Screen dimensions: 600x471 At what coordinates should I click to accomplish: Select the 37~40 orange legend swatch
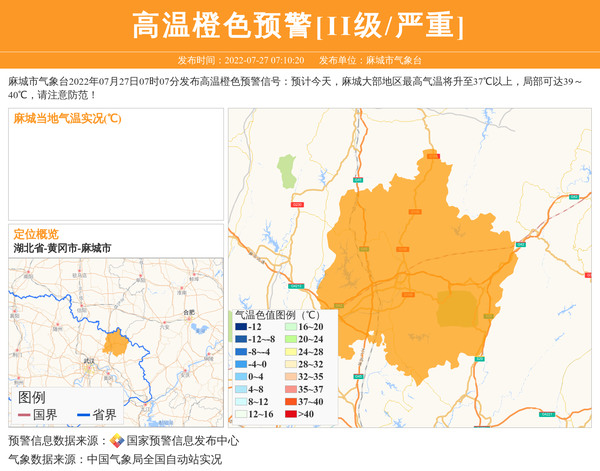[290, 401]
